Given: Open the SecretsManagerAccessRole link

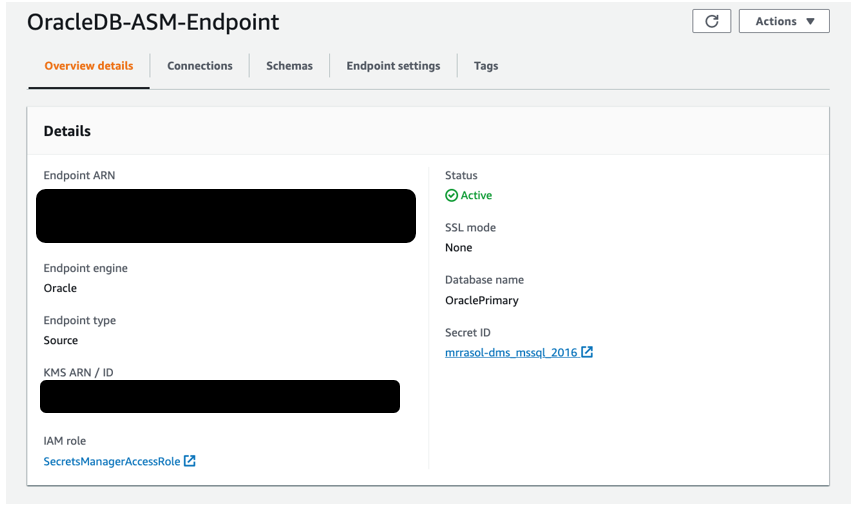Looking at the screenshot, I should coord(111,462).
